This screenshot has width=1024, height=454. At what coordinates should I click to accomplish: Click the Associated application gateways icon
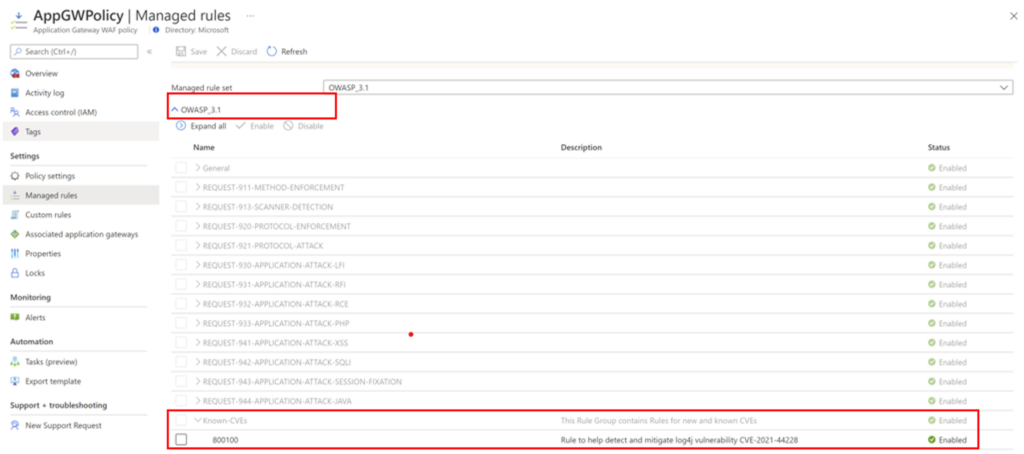[15, 234]
